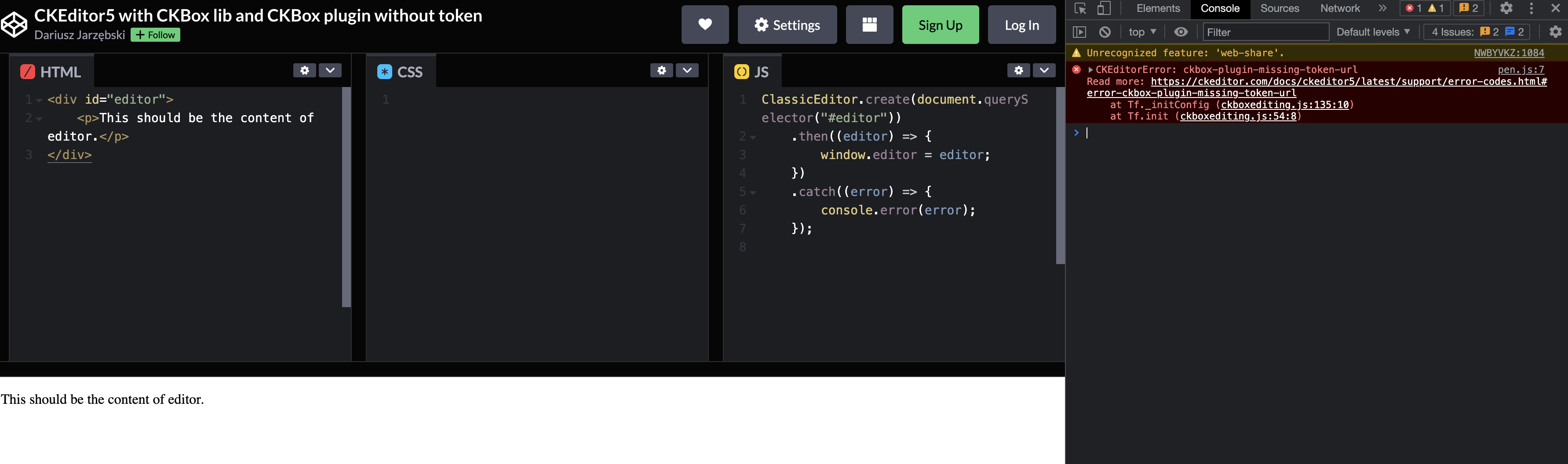
Task: Open the CSS panel settings gear
Action: (661, 70)
